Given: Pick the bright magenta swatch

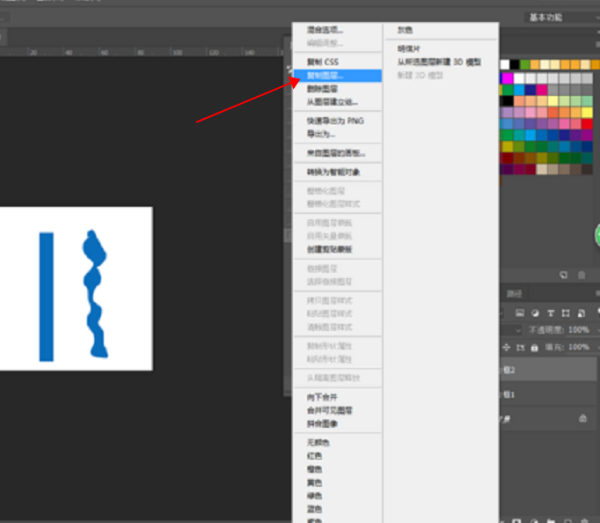Looking at the screenshot, I should pos(507,78).
